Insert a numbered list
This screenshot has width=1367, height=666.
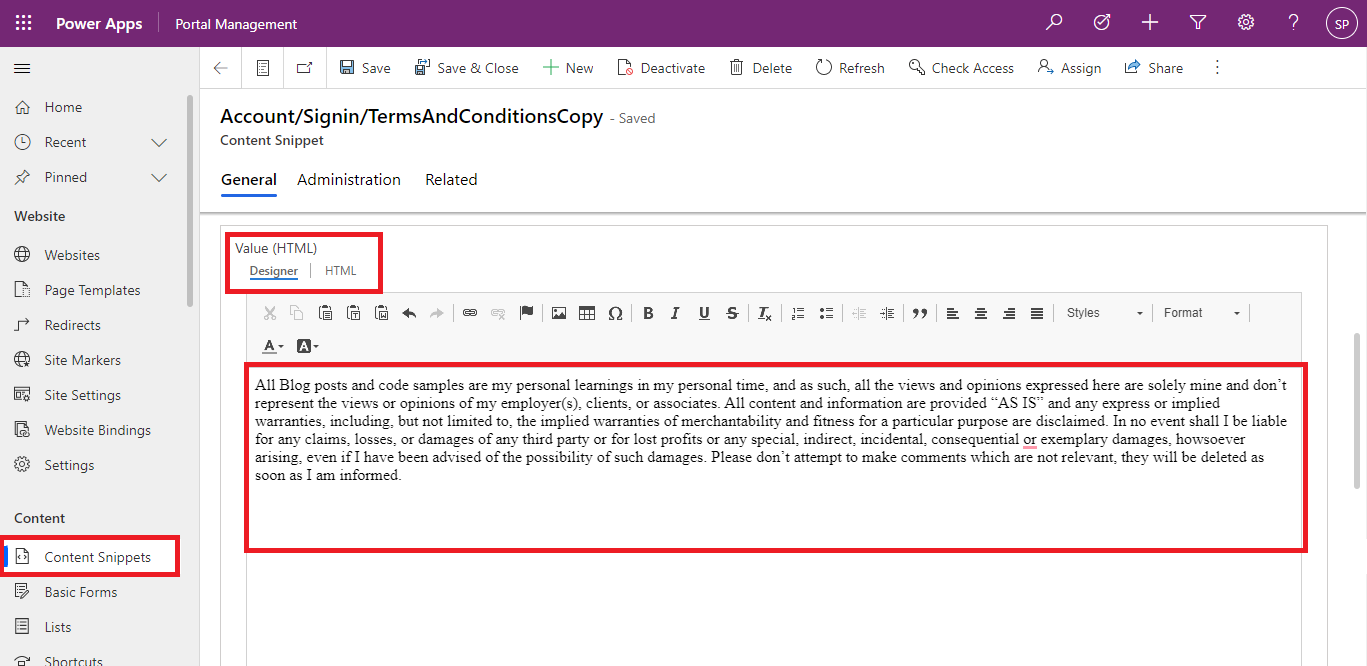tap(798, 313)
